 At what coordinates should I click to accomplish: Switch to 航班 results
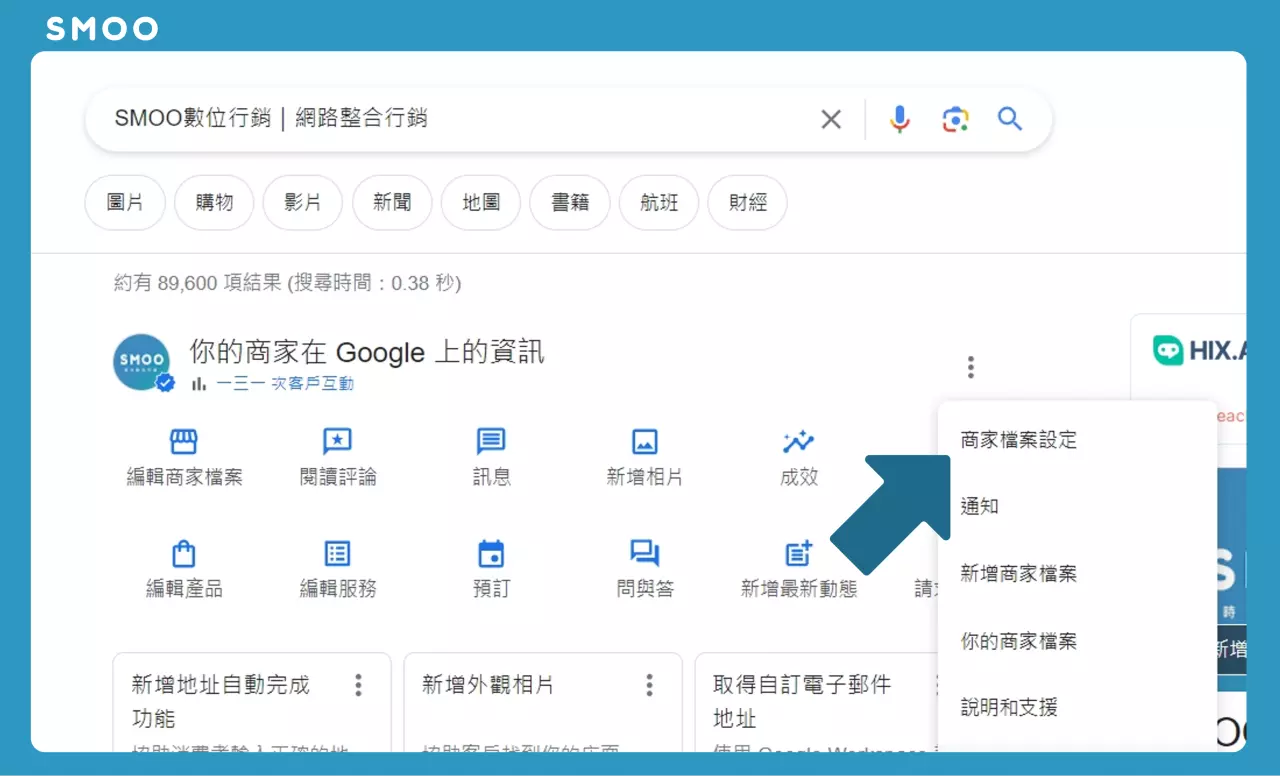[x=659, y=203]
